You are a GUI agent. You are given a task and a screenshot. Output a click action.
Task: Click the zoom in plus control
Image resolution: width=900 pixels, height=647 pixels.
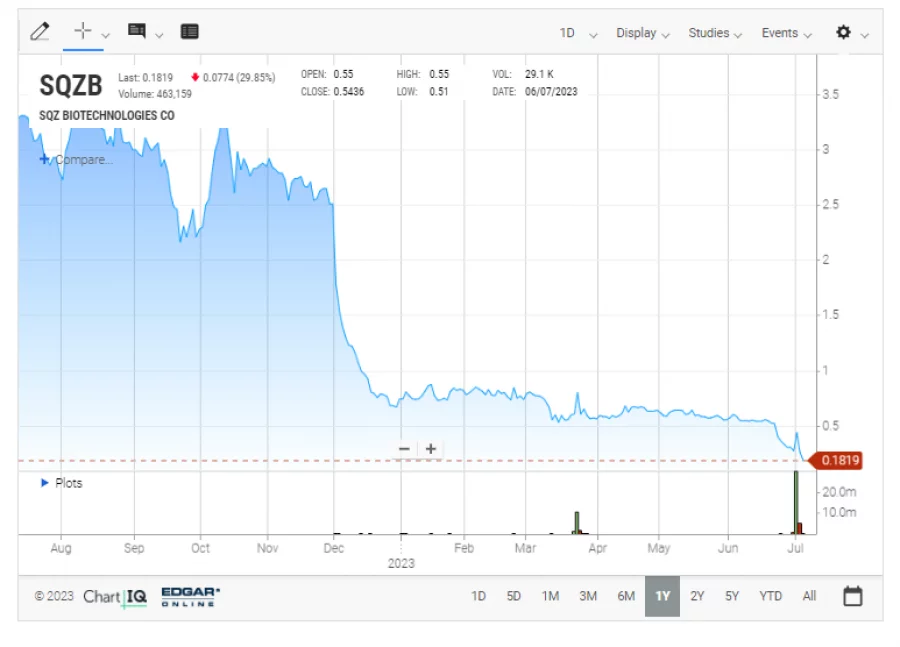[430, 448]
